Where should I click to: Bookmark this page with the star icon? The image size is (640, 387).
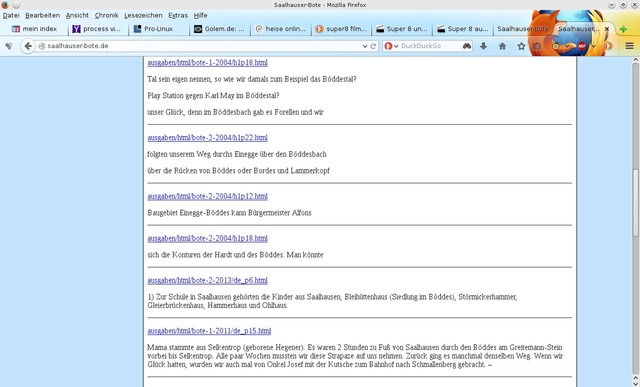[x=521, y=46]
